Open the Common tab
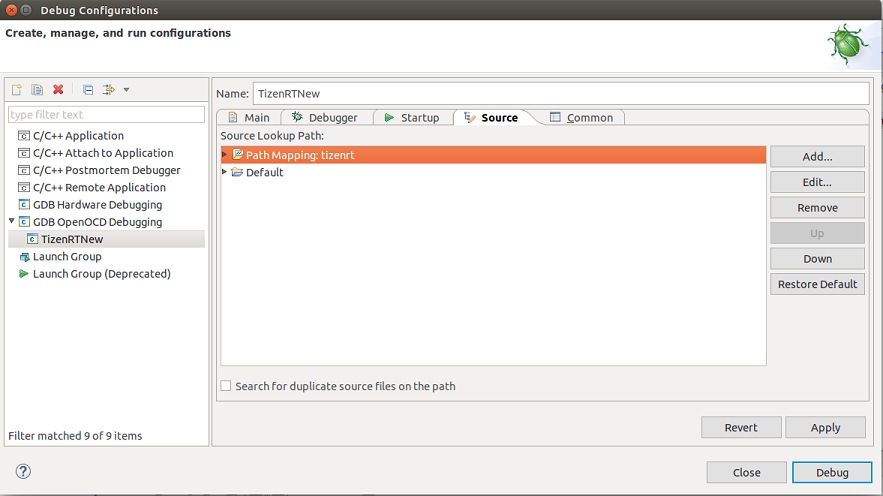 (x=581, y=118)
